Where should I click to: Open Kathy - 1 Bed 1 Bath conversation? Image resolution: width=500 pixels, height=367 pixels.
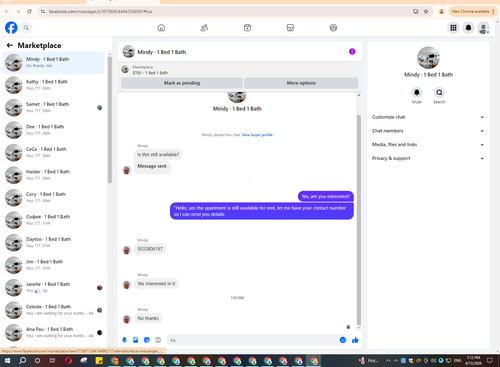54,85
